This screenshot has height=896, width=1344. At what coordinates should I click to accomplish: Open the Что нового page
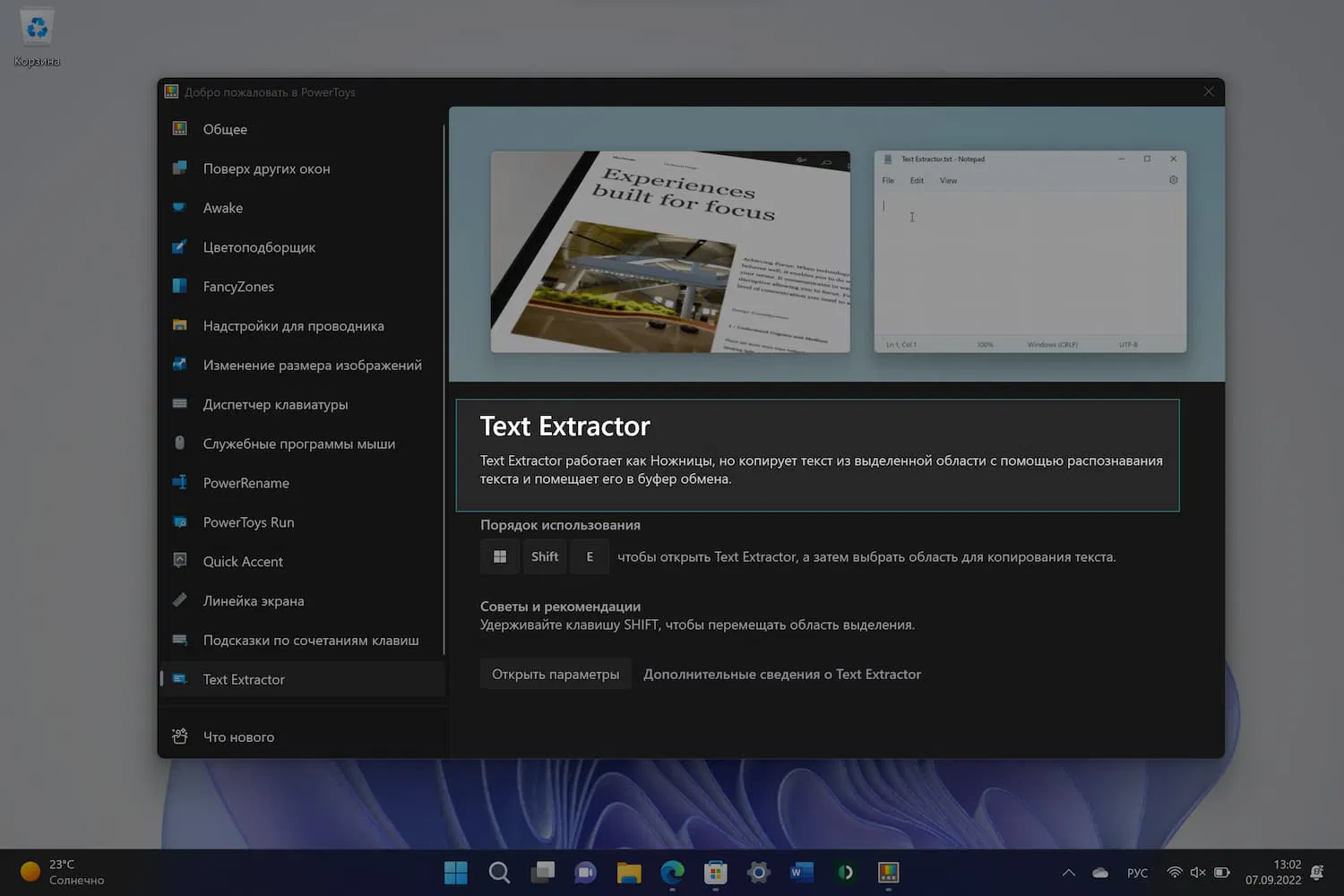point(302,737)
